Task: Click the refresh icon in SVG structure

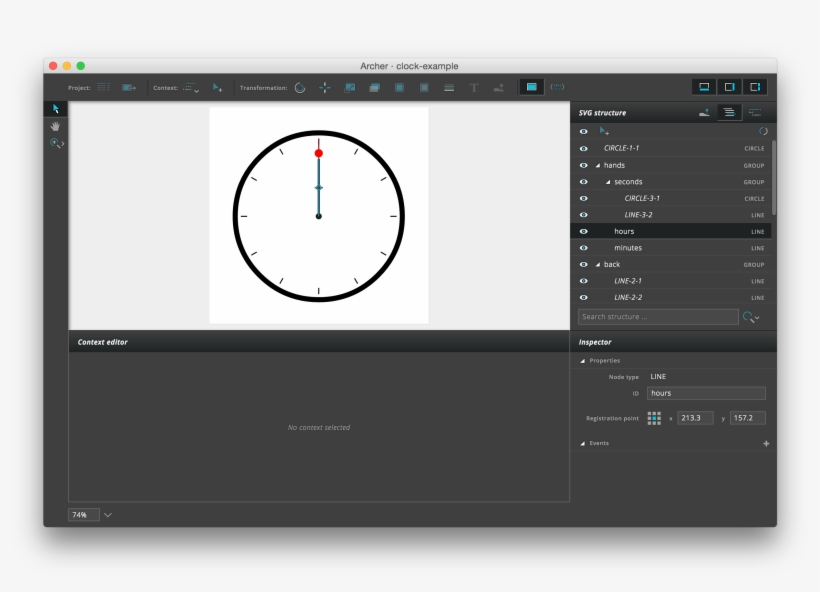Action: pyautogui.click(x=763, y=131)
